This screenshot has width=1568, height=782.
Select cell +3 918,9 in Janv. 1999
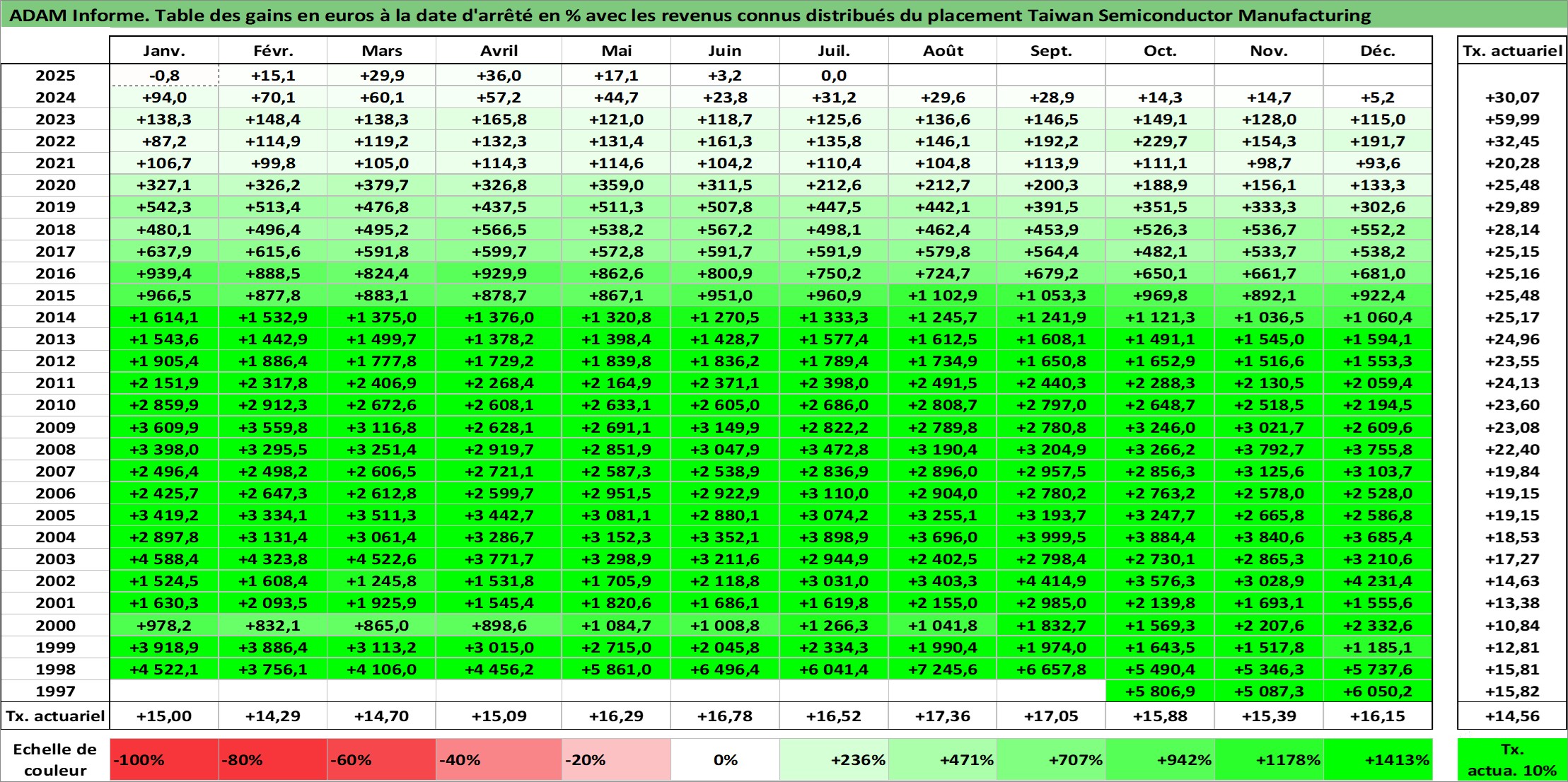pos(164,647)
